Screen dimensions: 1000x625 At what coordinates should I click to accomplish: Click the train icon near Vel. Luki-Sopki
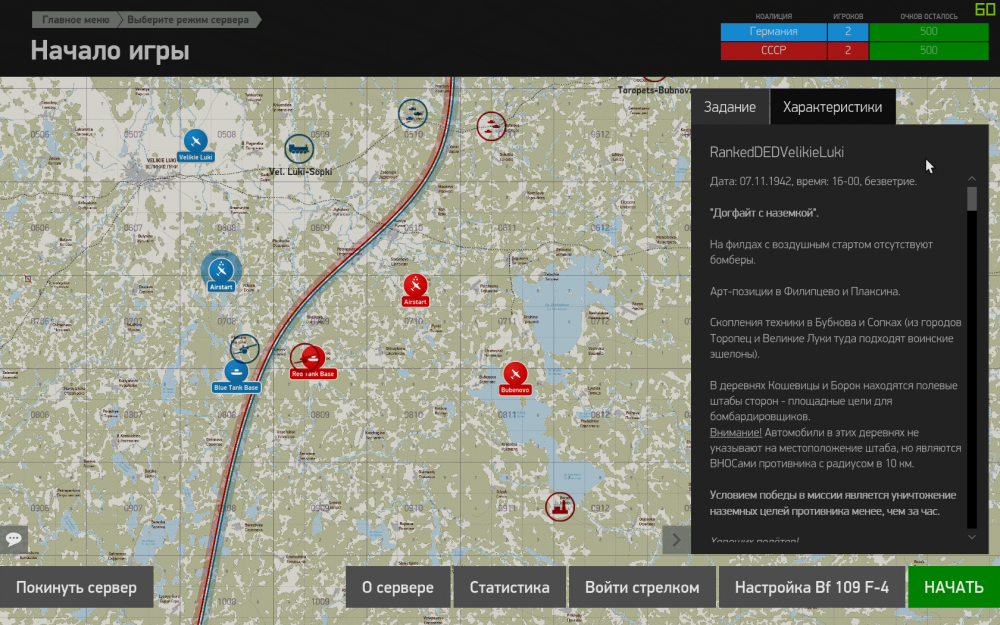pyautogui.click(x=298, y=149)
